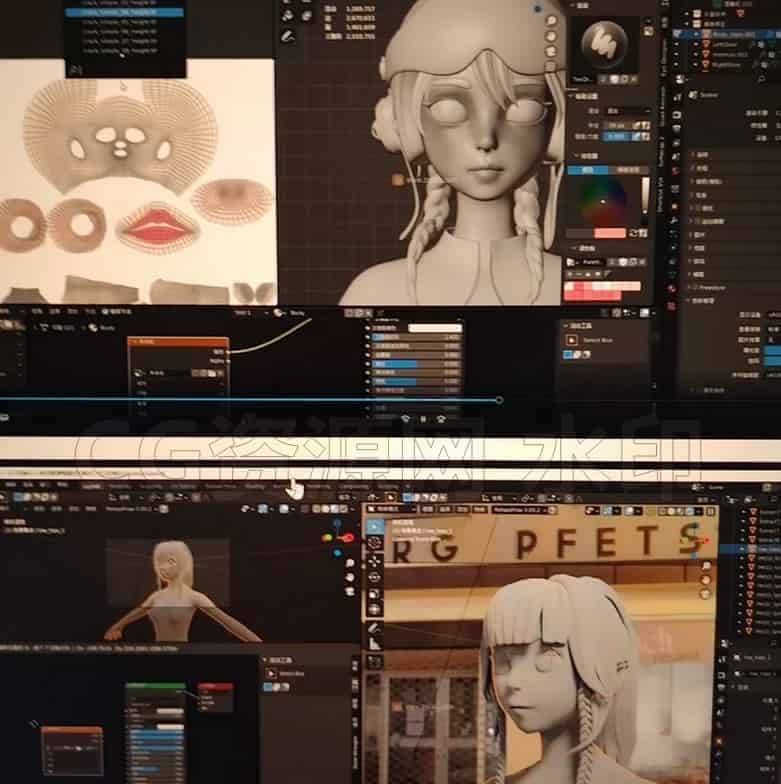This screenshot has width=781, height=784.
Task: Select the annotate pencil tool in upper toolbar
Action: coord(288,36)
